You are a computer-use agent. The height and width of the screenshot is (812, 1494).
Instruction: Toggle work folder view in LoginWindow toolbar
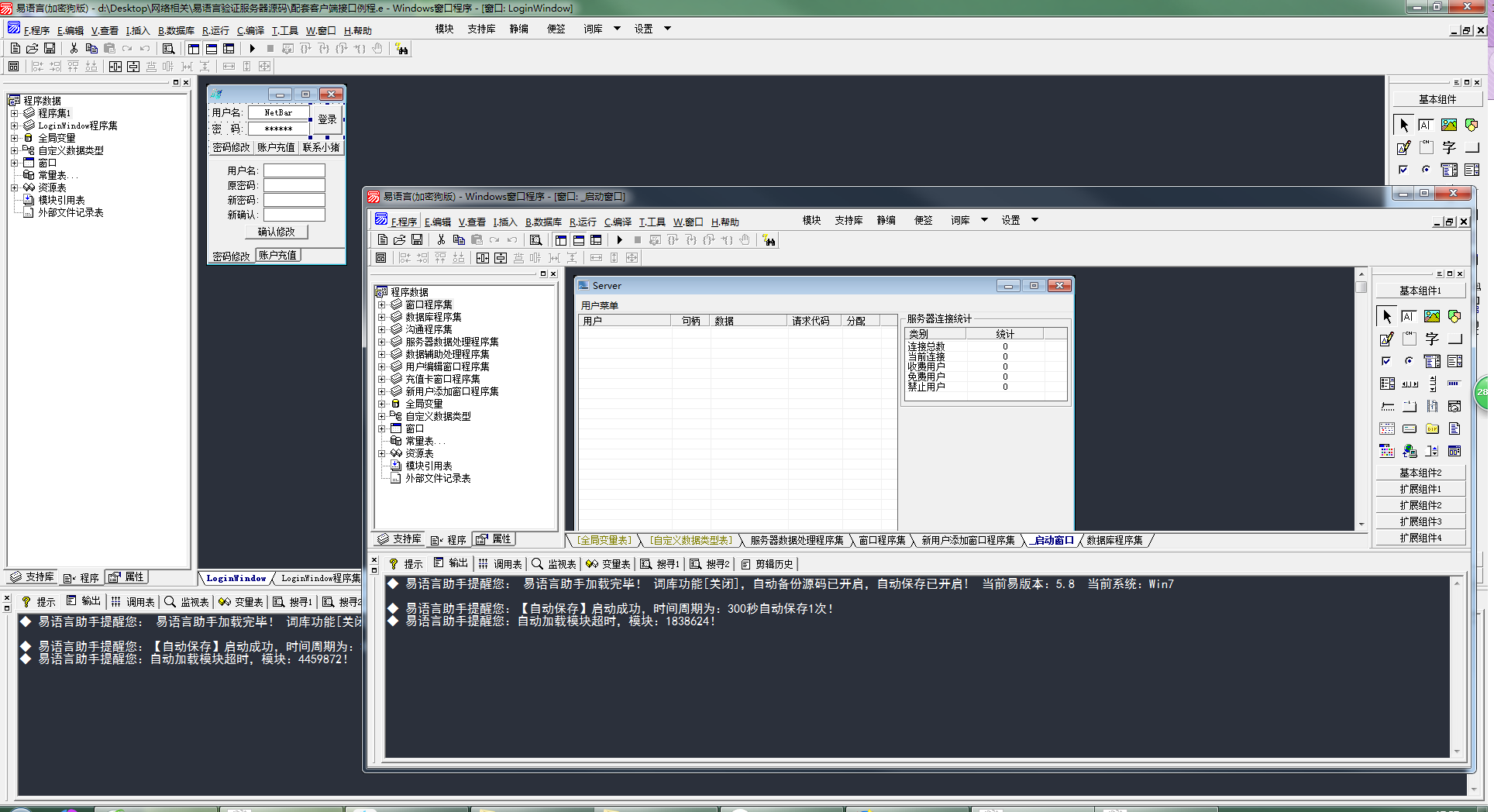coord(194,48)
